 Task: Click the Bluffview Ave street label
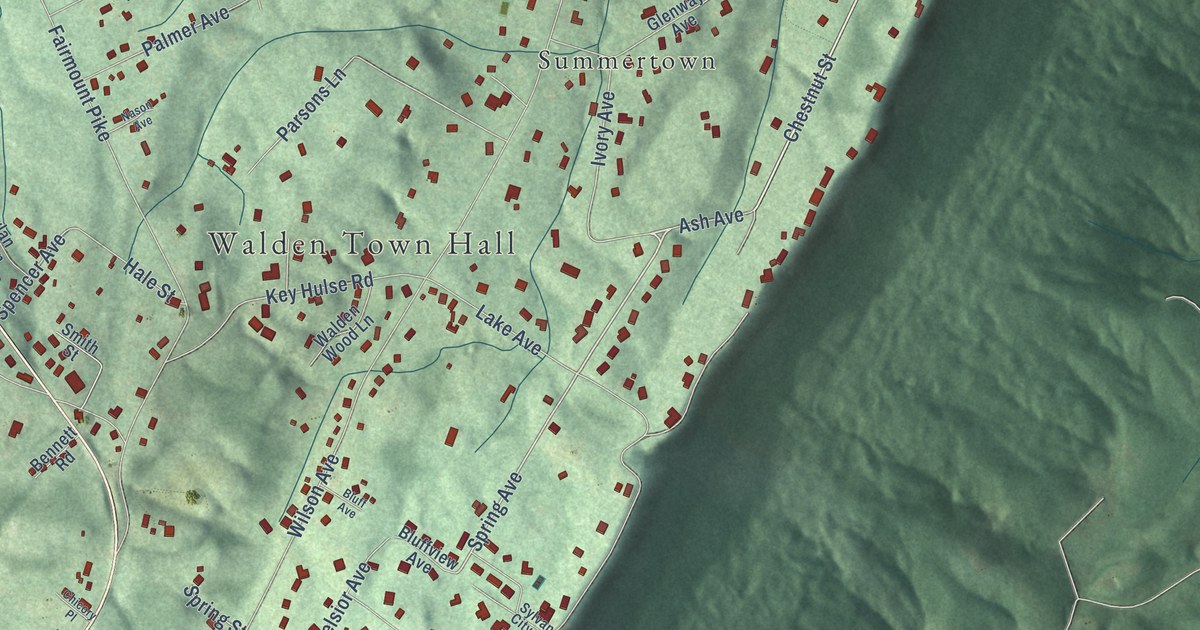coord(428,548)
